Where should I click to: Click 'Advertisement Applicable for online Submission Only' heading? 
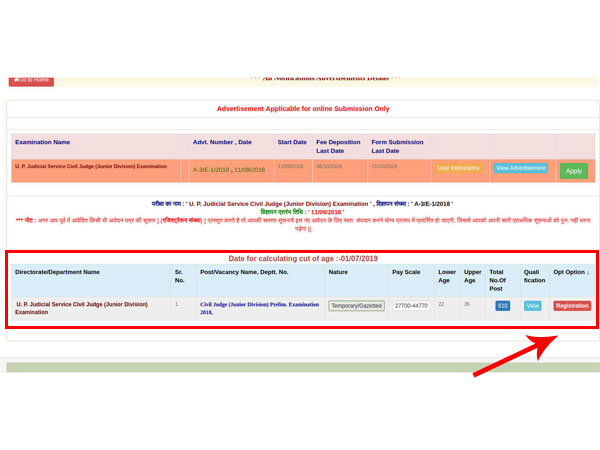pos(303,109)
